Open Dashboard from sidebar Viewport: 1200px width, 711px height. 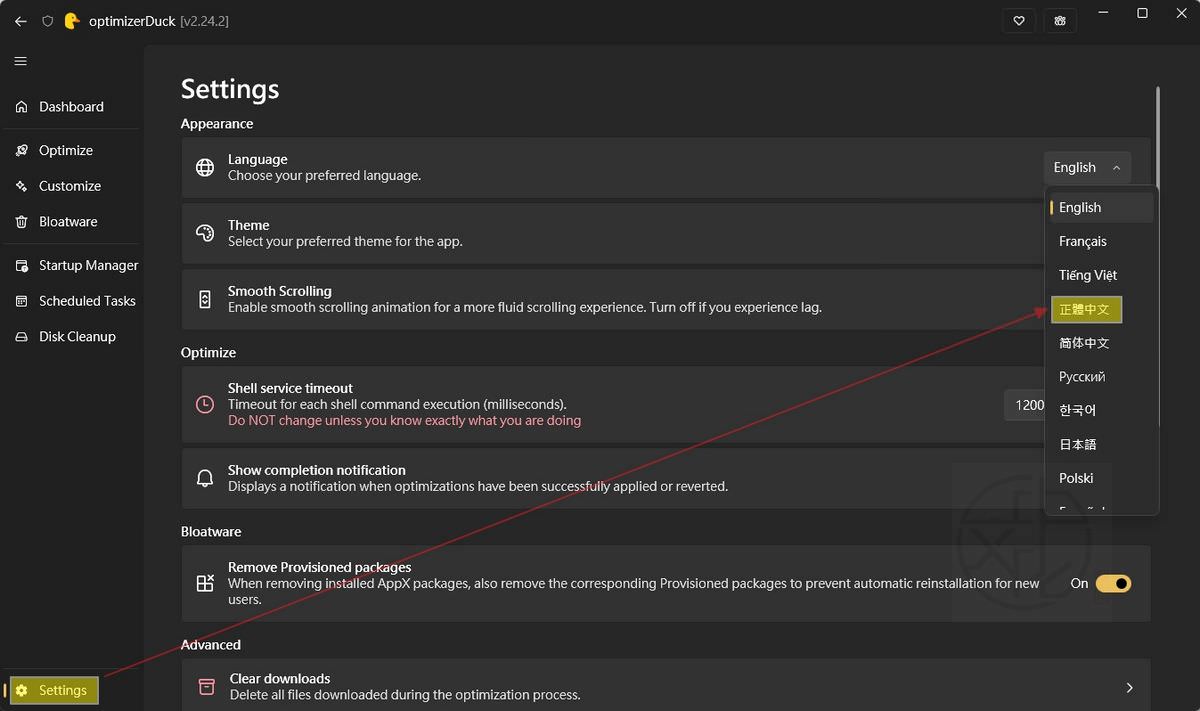(71, 107)
